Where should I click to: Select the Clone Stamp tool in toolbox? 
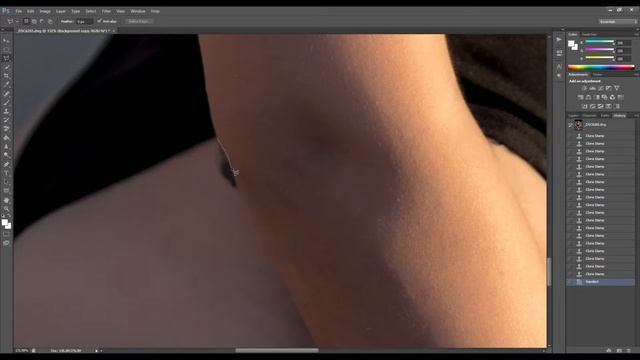(x=6, y=111)
